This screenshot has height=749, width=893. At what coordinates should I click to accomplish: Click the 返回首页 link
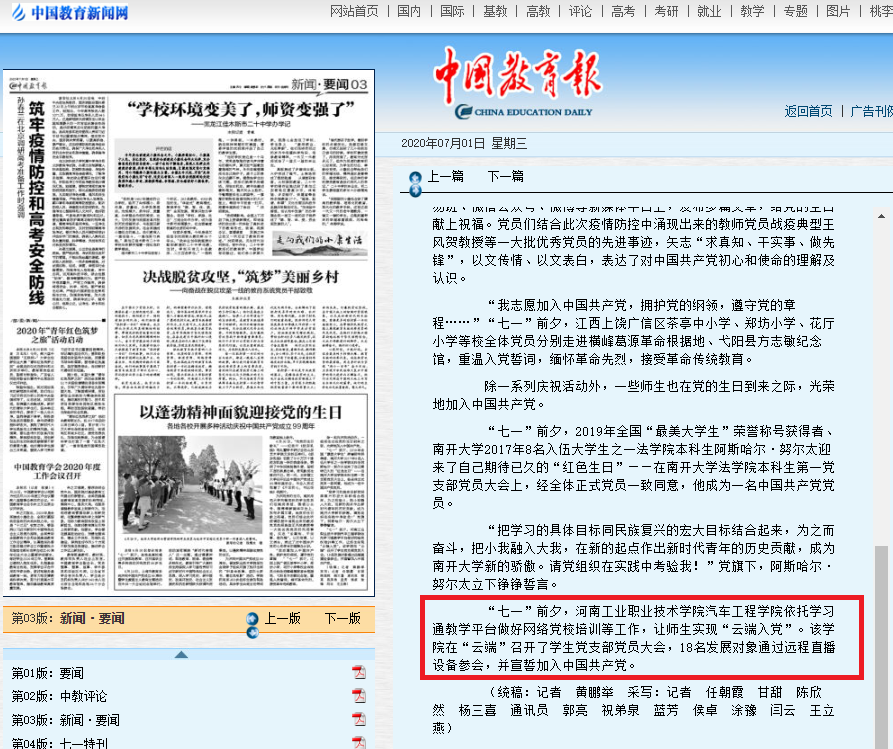click(x=808, y=111)
